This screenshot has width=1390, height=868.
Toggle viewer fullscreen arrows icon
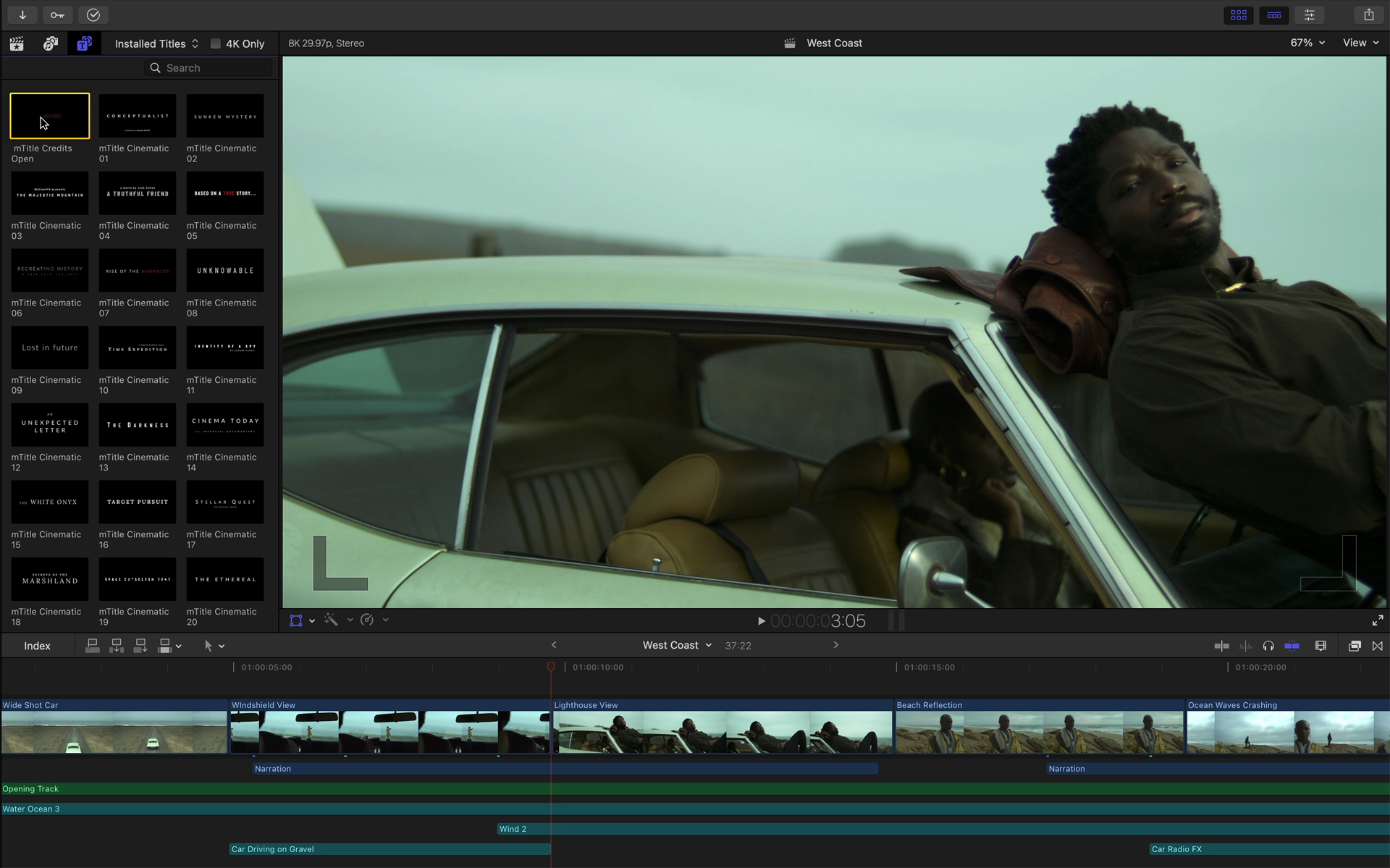pyautogui.click(x=1377, y=620)
